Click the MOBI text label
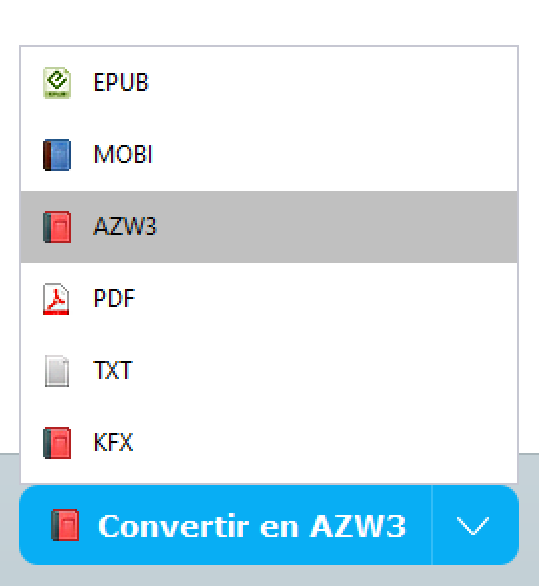This screenshot has height=586, width=539. [123, 154]
